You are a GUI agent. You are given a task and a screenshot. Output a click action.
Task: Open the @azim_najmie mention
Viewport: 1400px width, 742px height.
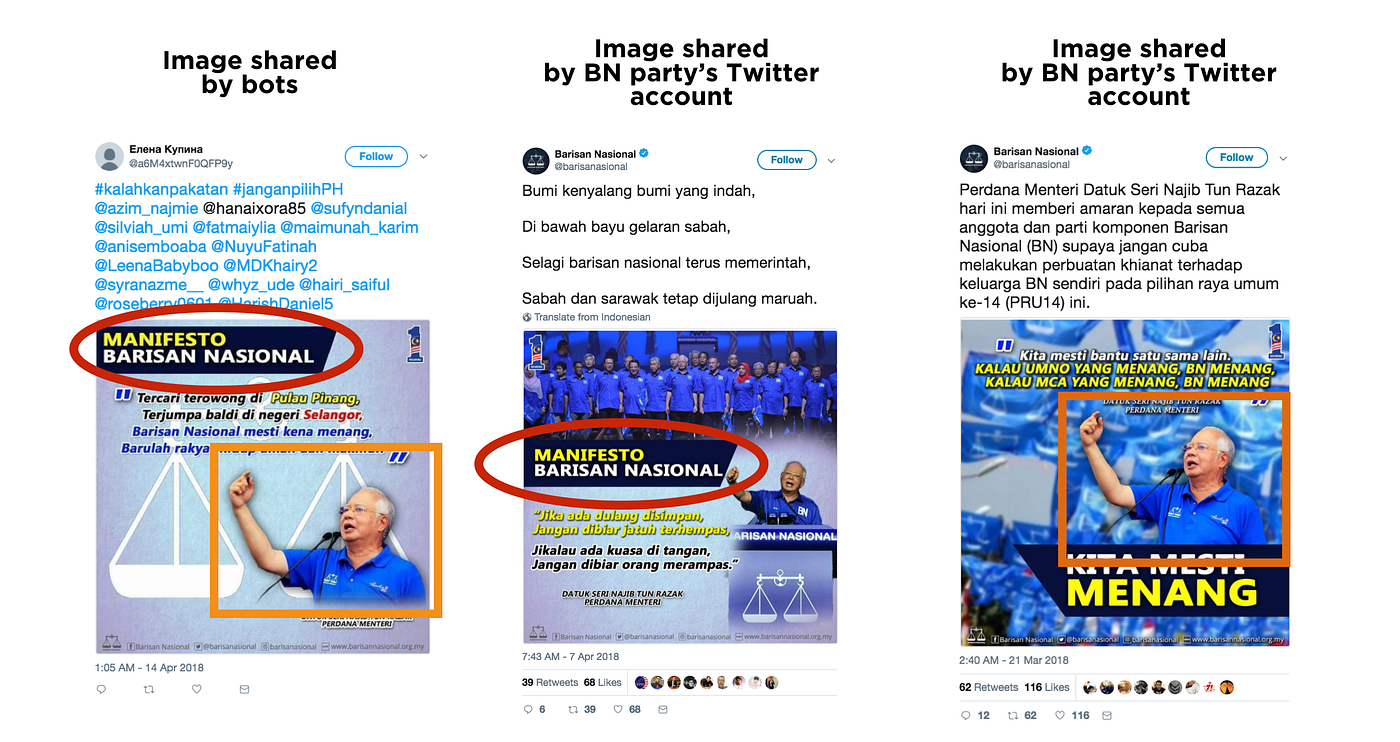[146, 208]
